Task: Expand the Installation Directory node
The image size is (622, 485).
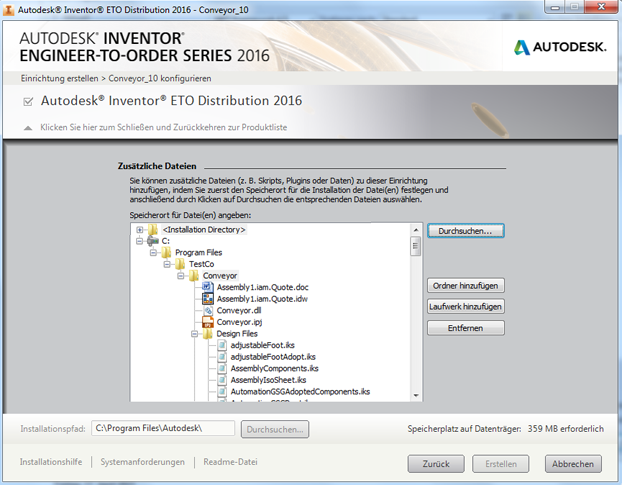Action: point(139,230)
